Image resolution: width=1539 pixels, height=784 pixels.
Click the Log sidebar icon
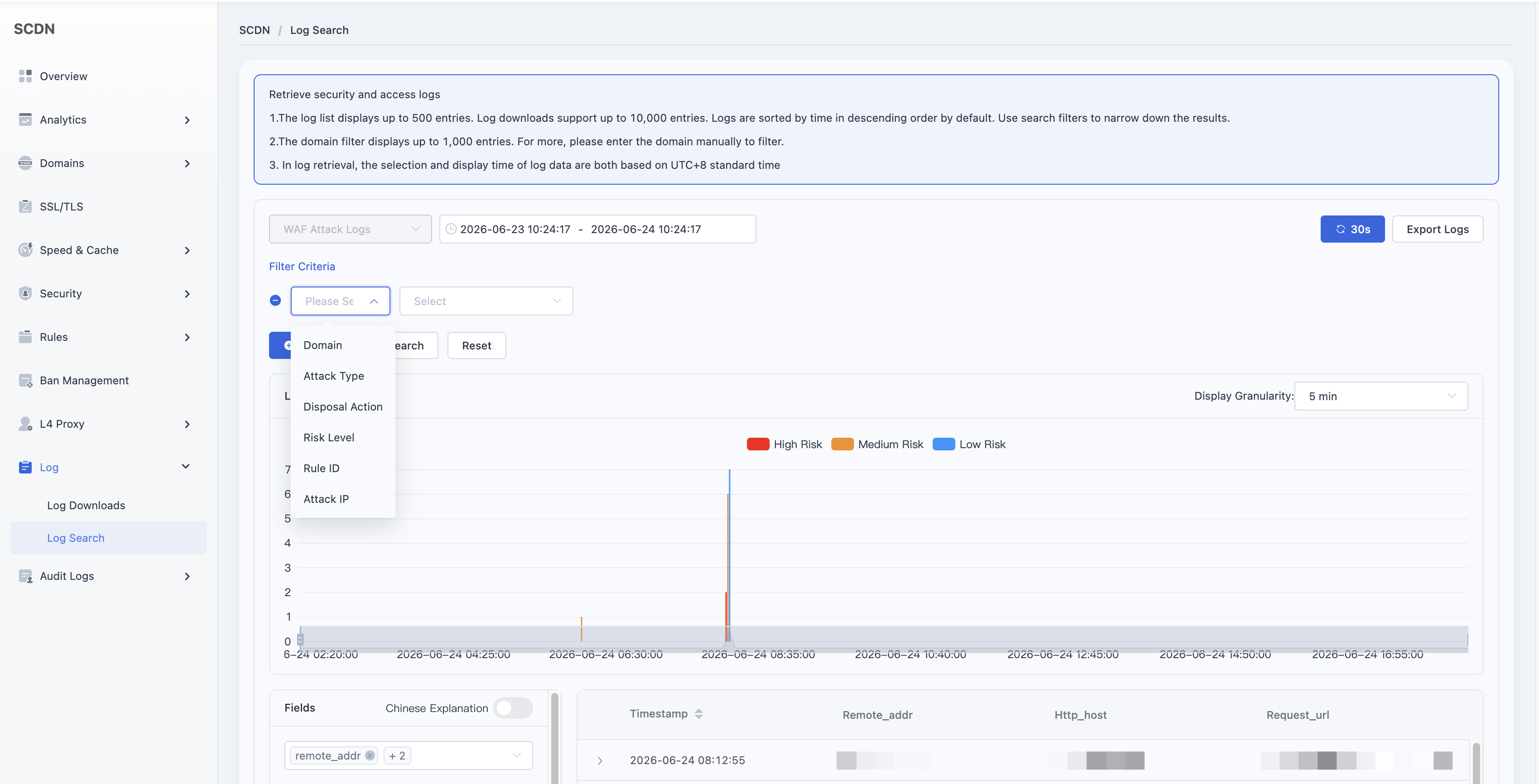point(25,467)
